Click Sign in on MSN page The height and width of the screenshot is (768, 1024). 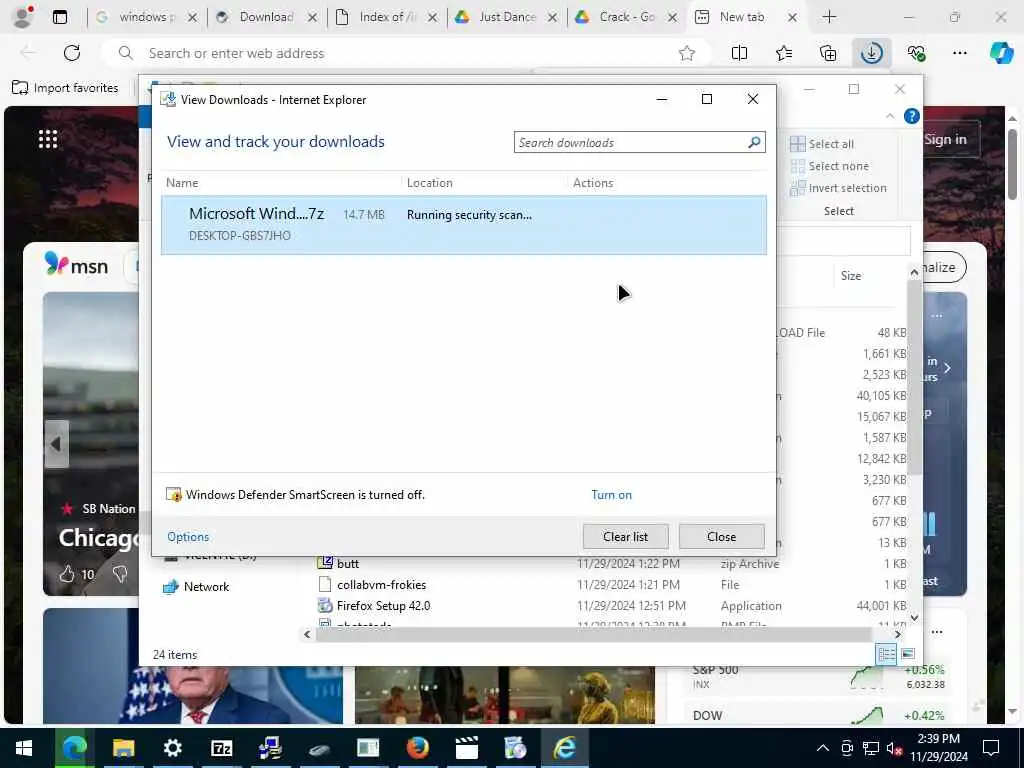(945, 139)
